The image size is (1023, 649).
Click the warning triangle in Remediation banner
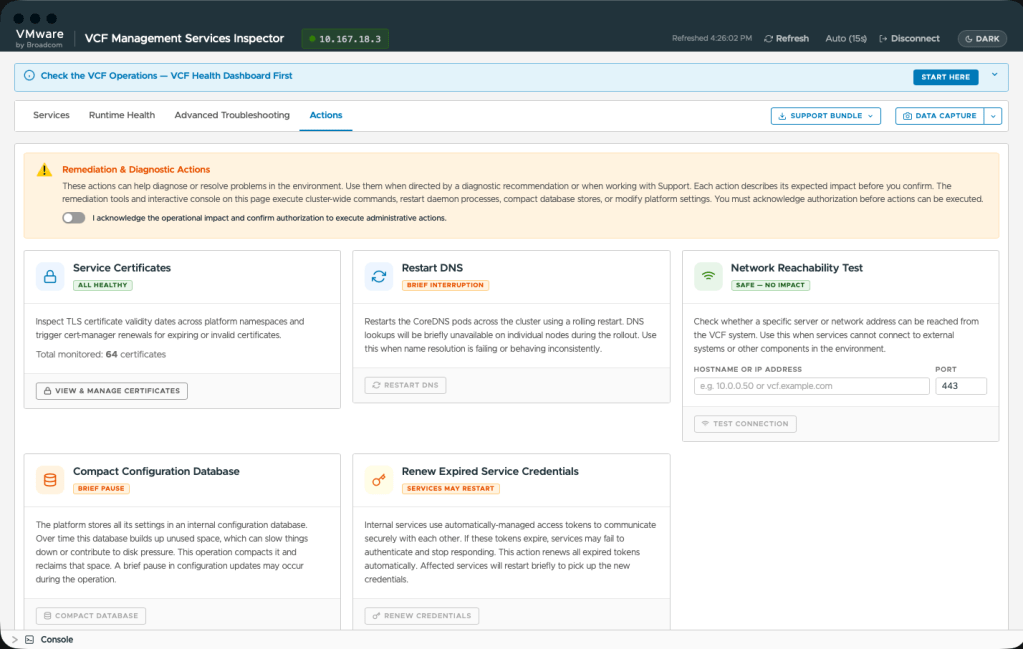click(x=44, y=170)
